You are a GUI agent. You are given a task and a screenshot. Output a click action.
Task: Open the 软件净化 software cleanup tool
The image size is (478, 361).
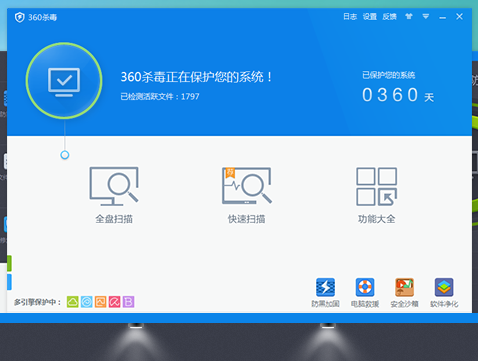coord(444,292)
